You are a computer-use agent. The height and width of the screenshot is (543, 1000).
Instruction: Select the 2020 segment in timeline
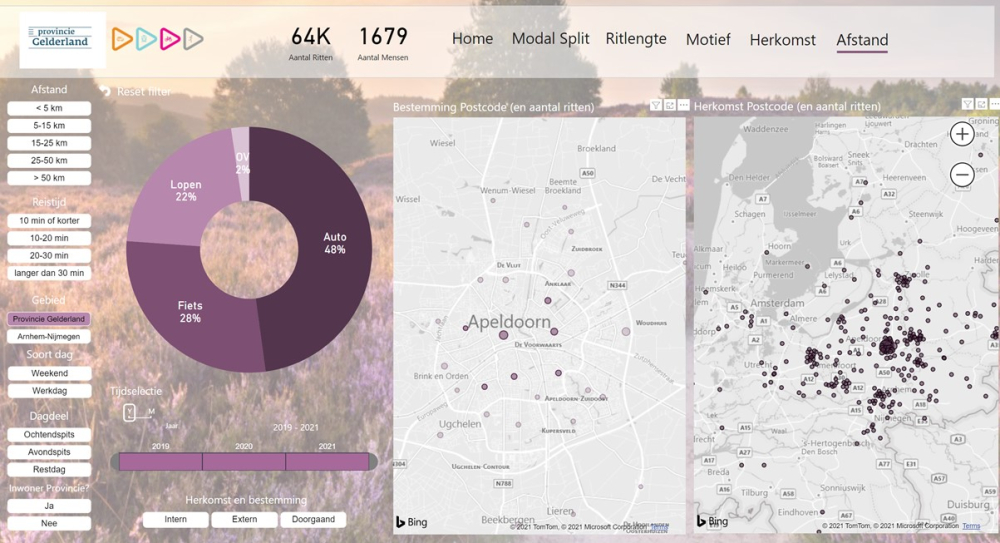(244, 461)
